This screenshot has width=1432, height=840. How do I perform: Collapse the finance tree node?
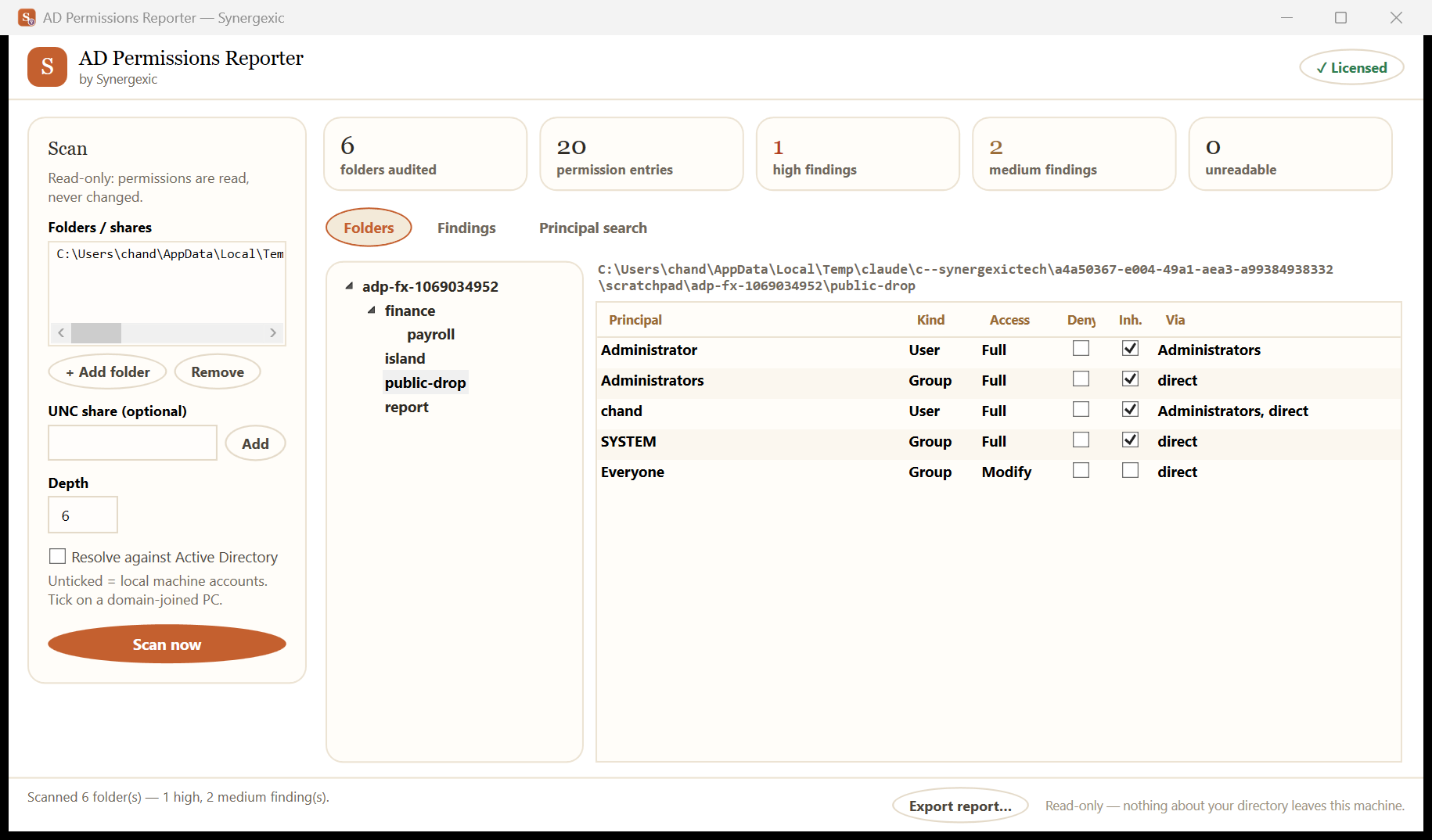(372, 311)
